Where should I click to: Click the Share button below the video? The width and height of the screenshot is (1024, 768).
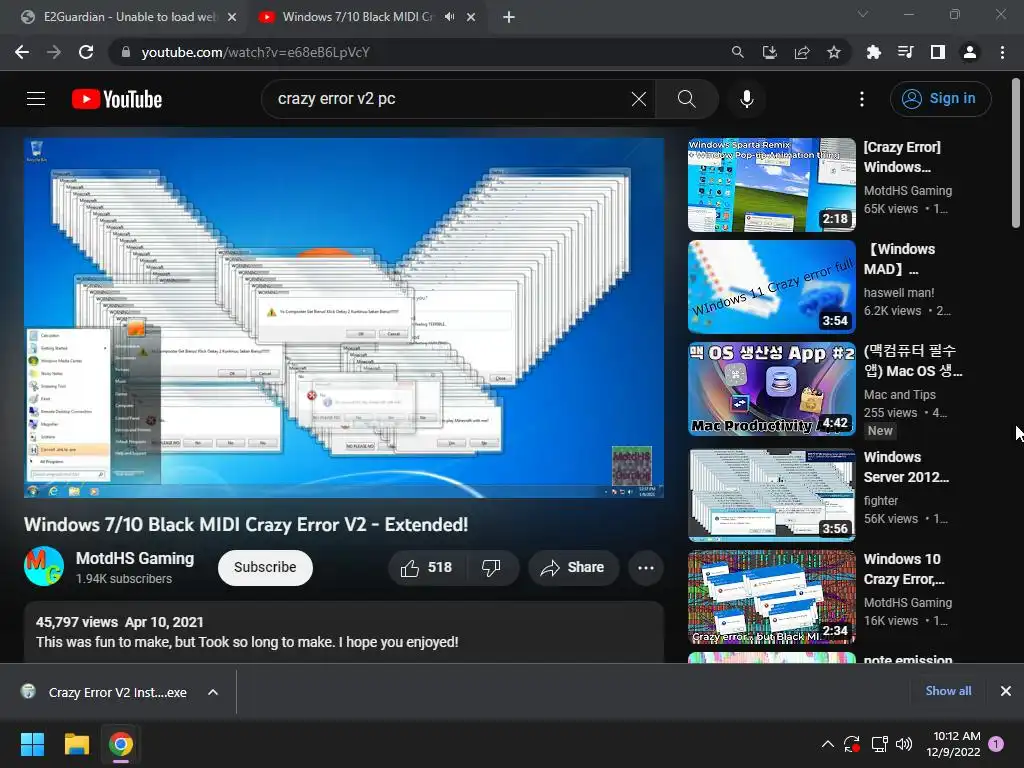click(x=573, y=568)
